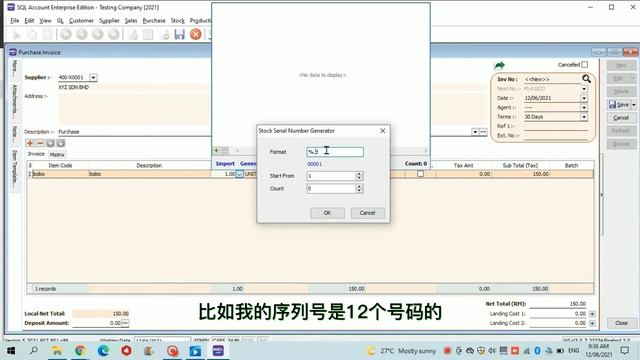The height and width of the screenshot is (360, 640).
Task: Click the Close button at bottom right
Action: point(621,323)
